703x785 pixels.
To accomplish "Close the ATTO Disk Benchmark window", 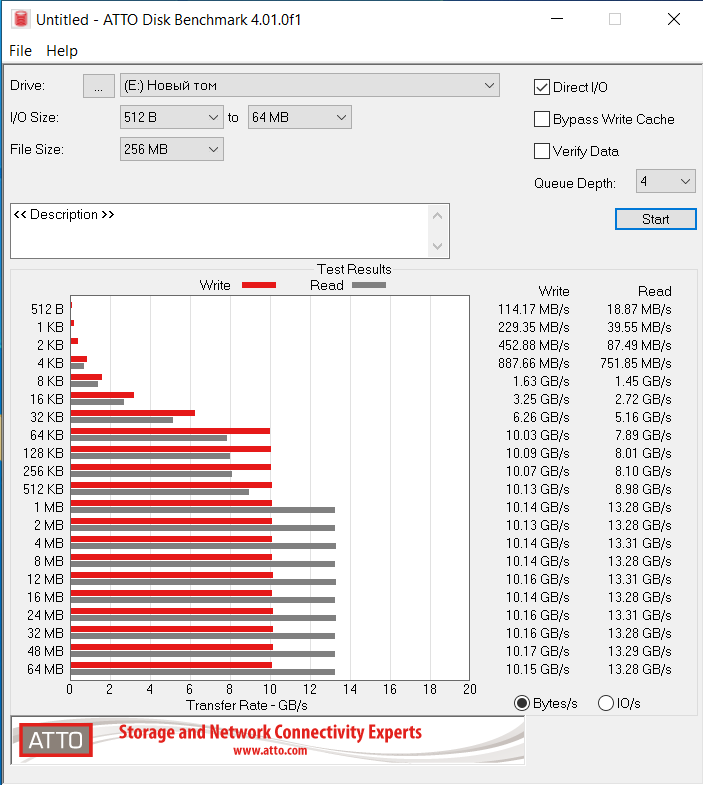I will 674,19.
